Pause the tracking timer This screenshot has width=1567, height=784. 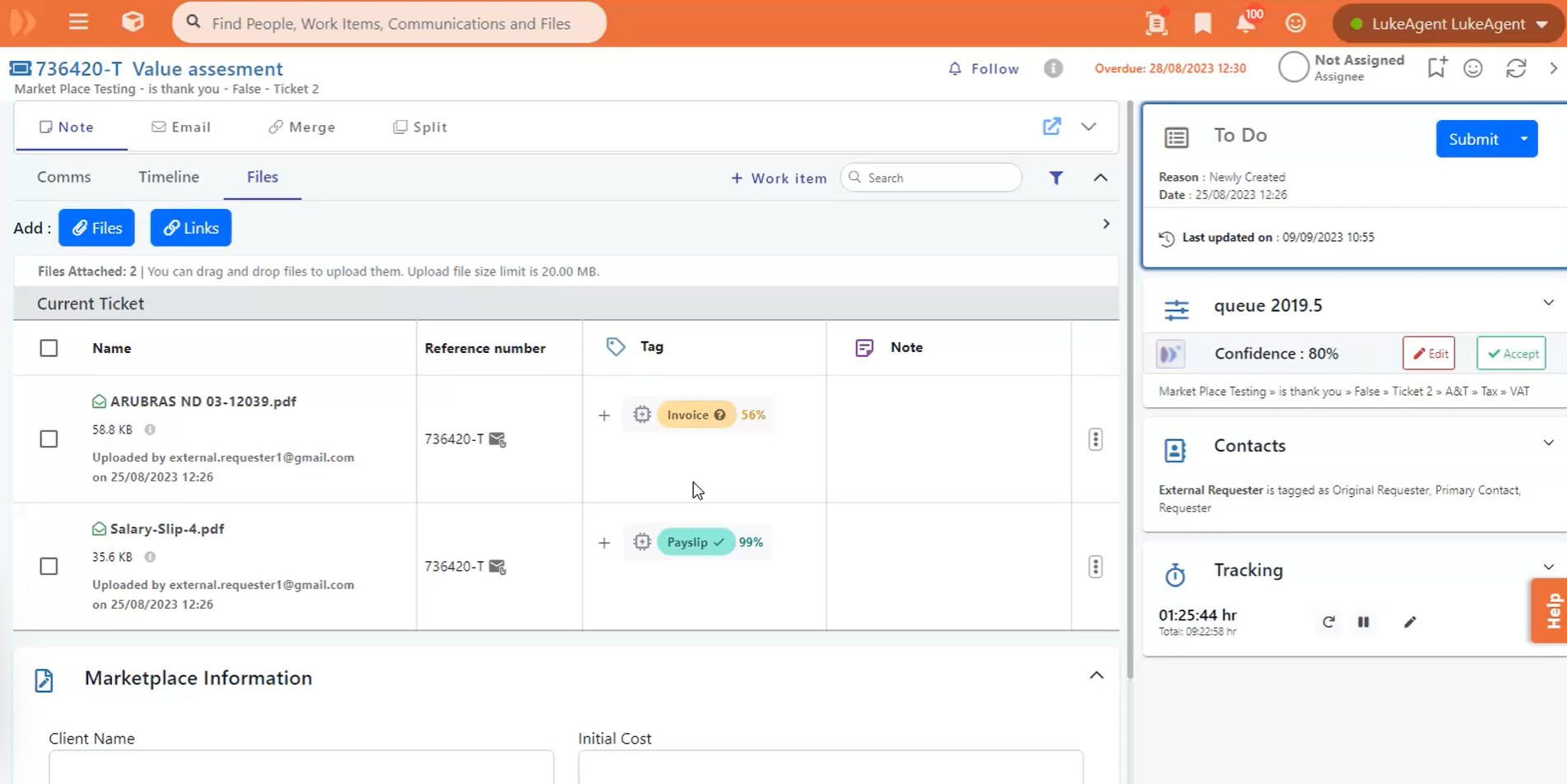pos(1364,622)
